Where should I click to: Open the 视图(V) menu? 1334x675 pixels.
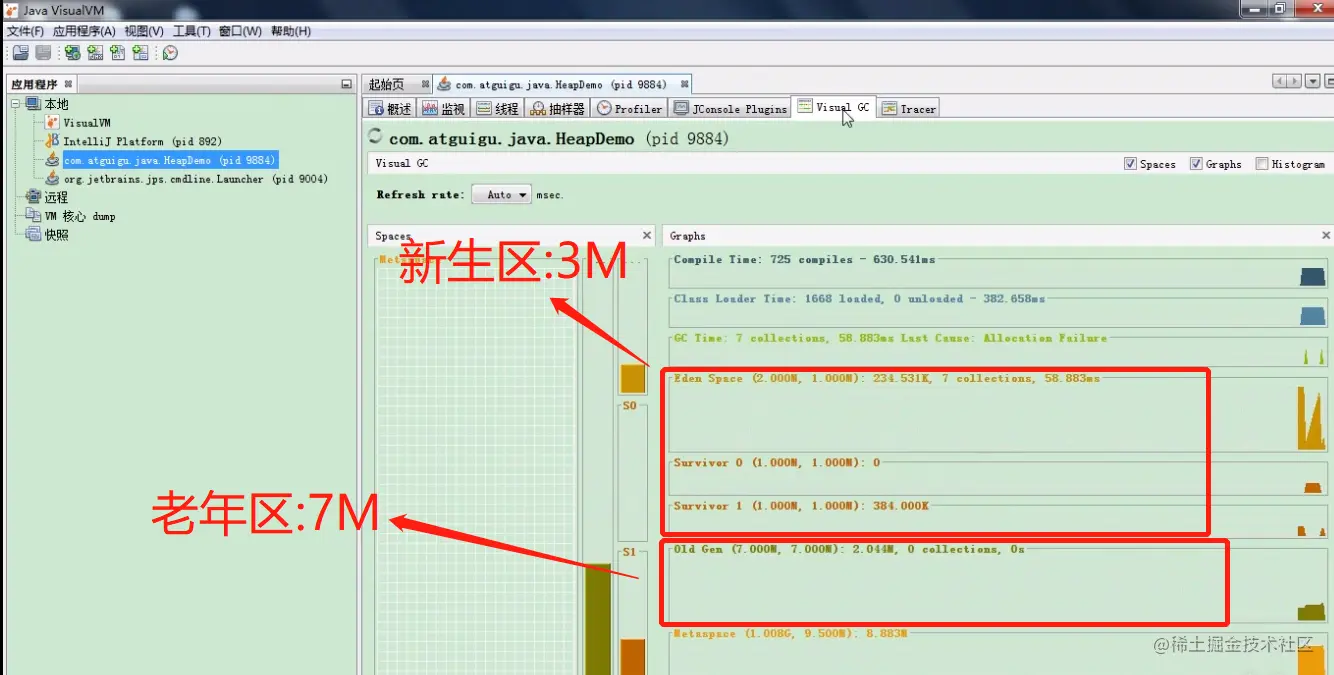[x=144, y=31]
